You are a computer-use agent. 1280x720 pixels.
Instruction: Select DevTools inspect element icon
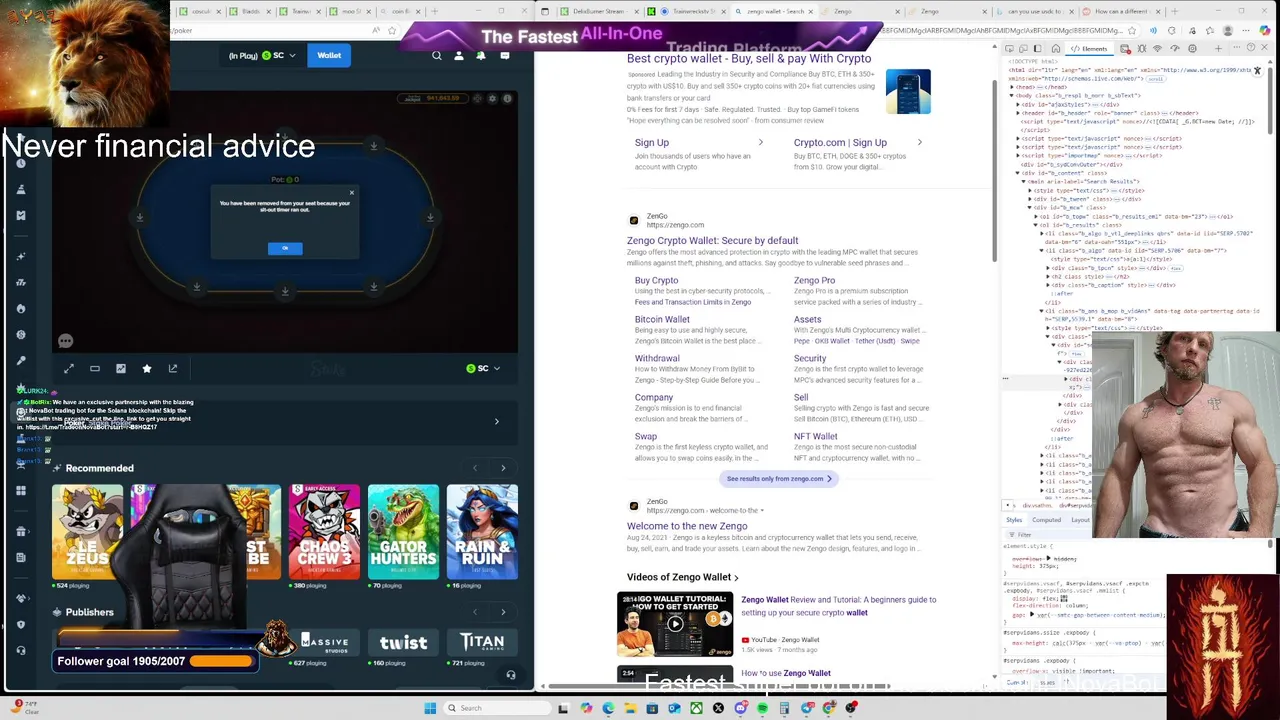[1009, 48]
